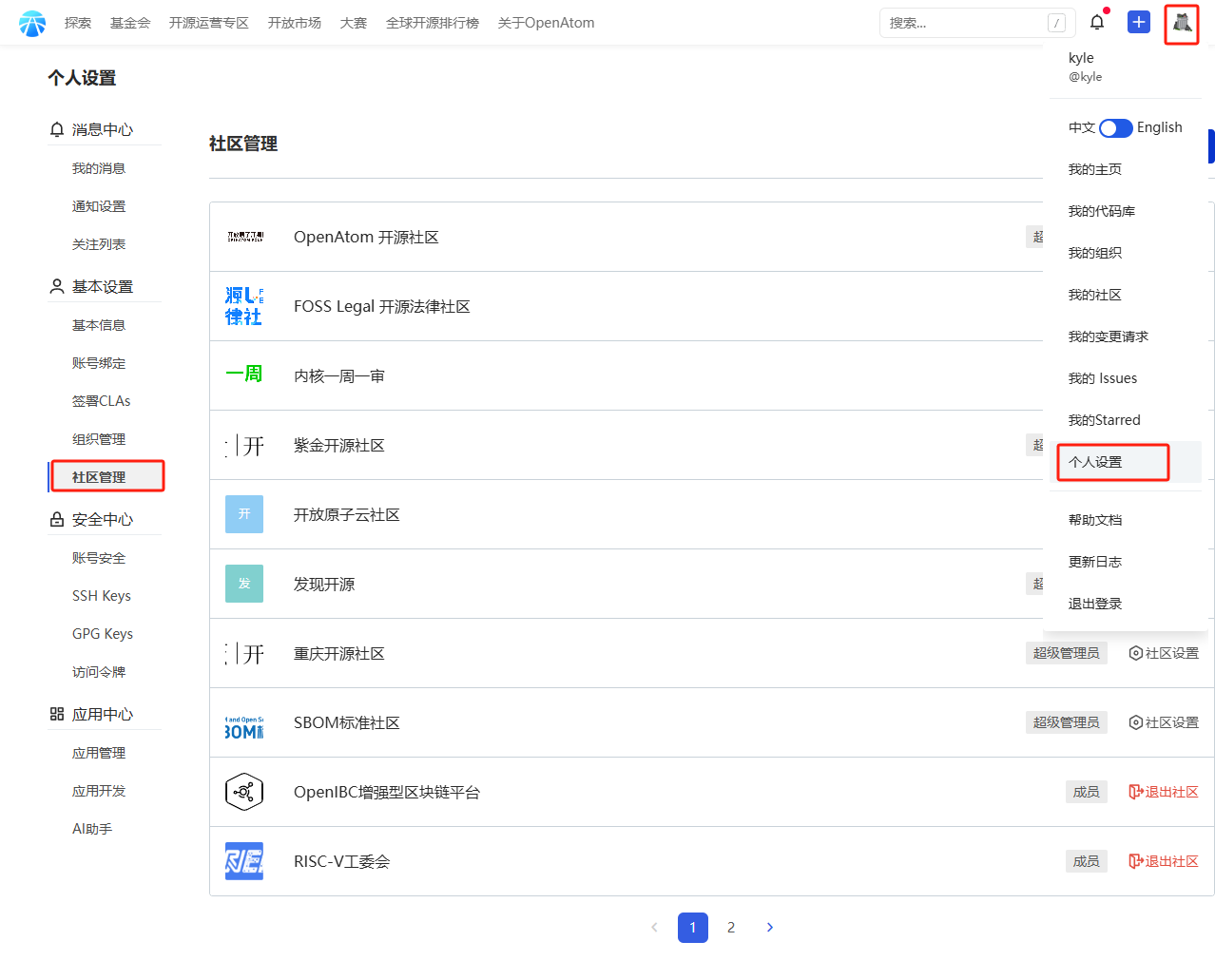Click 退出登录 to log out

click(1095, 604)
